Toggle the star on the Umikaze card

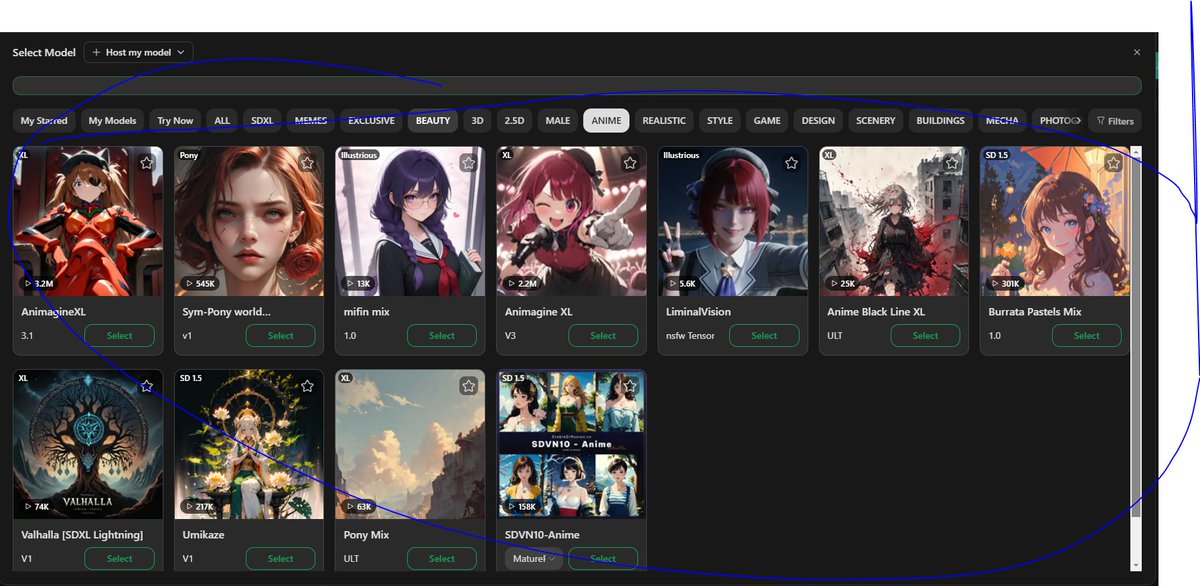click(307, 386)
